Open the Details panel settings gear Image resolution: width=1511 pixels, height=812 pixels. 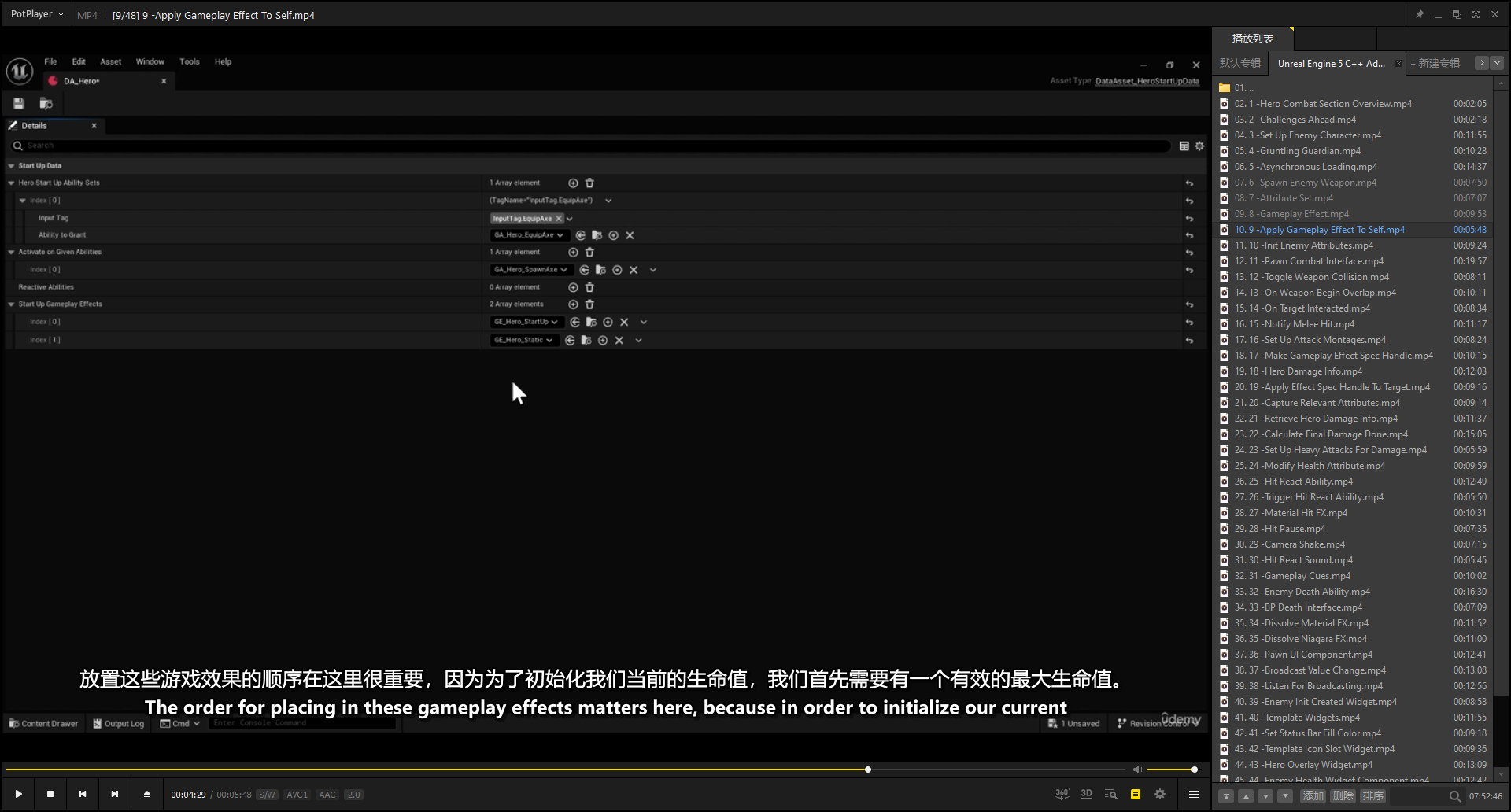pos(1199,146)
